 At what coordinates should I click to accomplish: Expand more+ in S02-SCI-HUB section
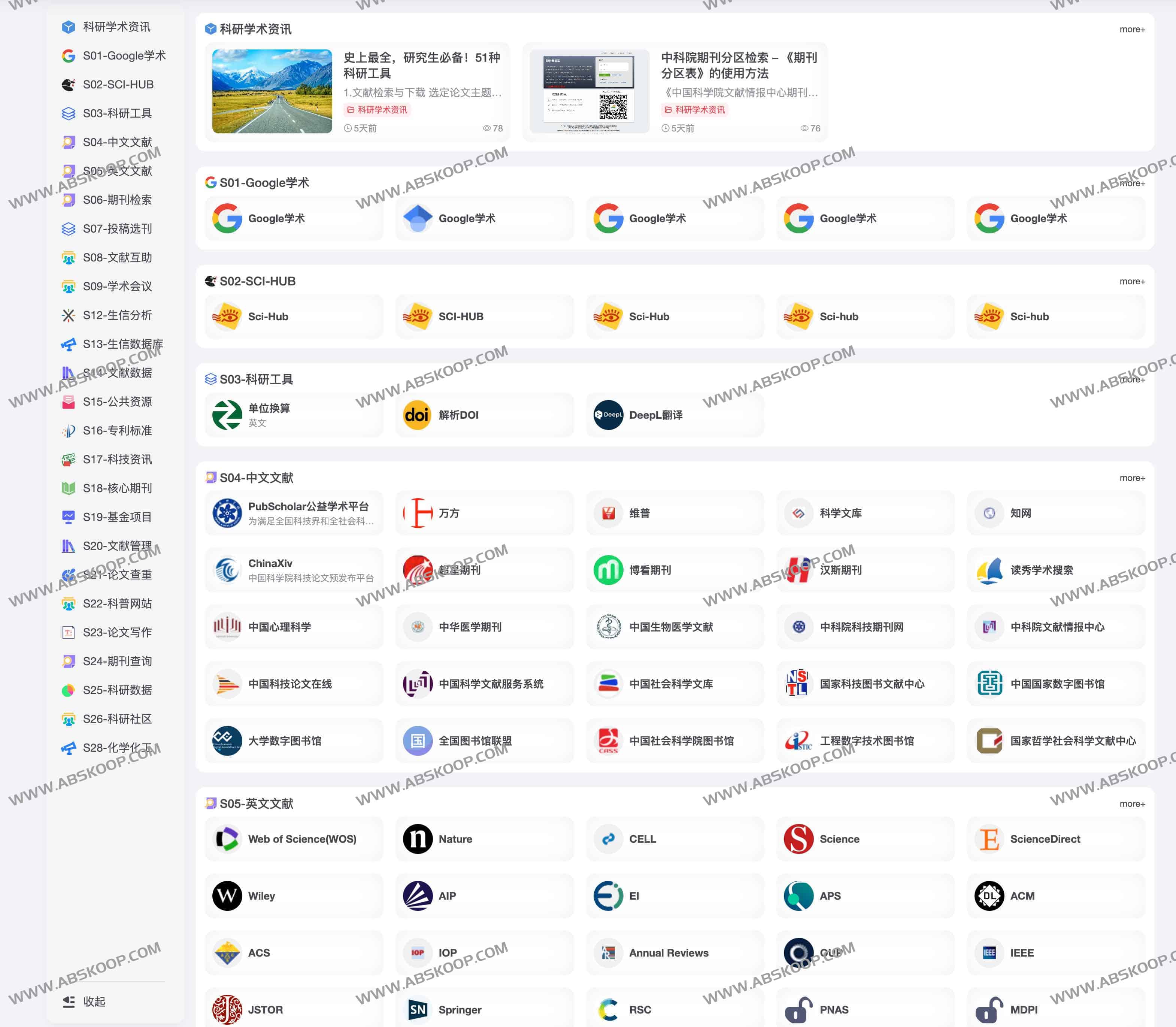[1132, 281]
